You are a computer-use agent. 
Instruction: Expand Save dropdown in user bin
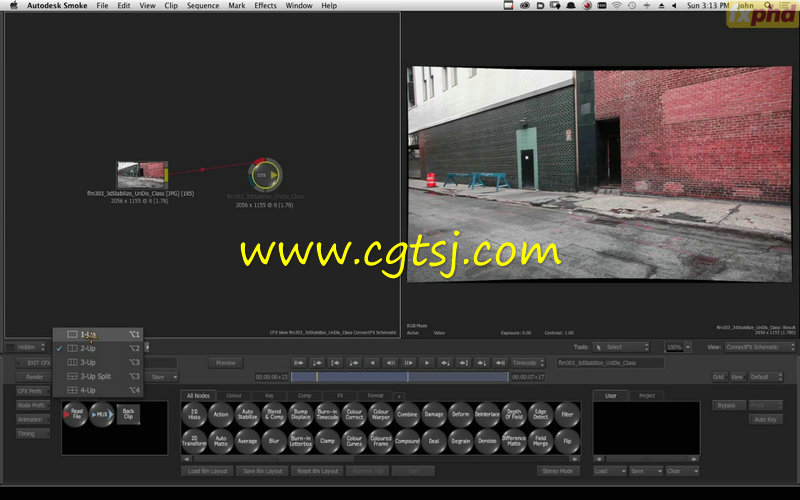646,471
